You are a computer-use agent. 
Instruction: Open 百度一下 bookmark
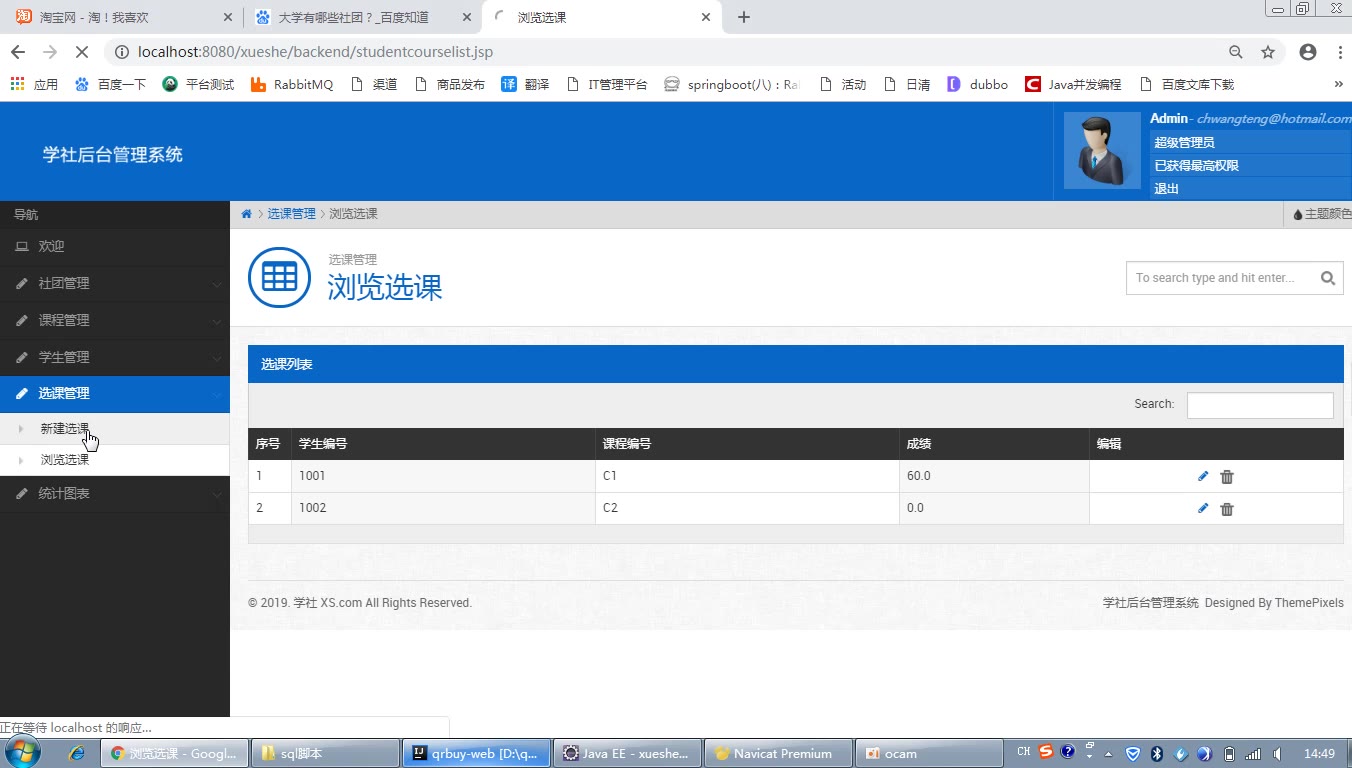point(110,85)
